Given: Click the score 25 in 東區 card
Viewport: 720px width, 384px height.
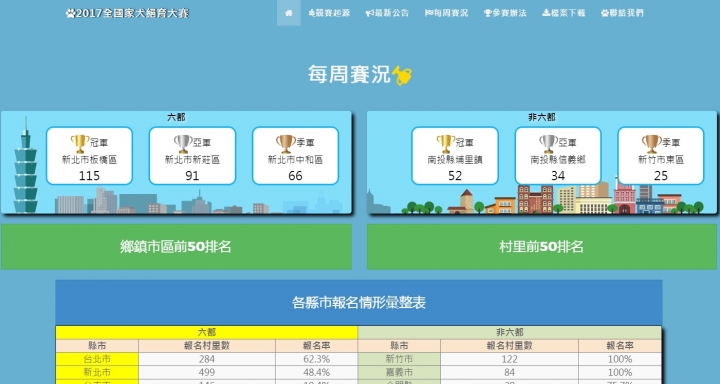Looking at the screenshot, I should [661, 176].
